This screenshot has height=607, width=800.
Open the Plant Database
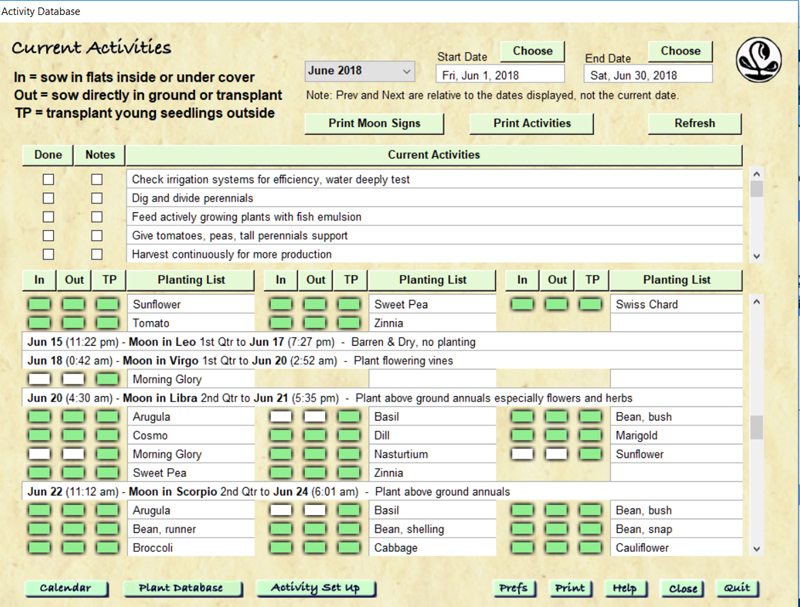(182, 588)
